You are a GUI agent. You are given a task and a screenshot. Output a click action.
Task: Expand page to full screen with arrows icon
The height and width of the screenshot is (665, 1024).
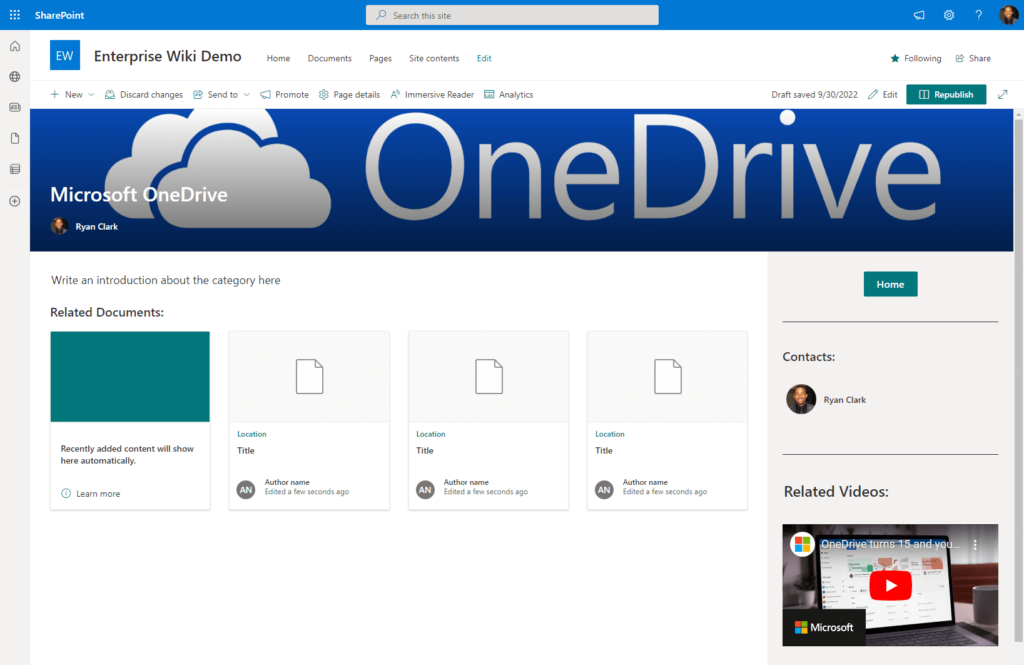tap(1002, 95)
